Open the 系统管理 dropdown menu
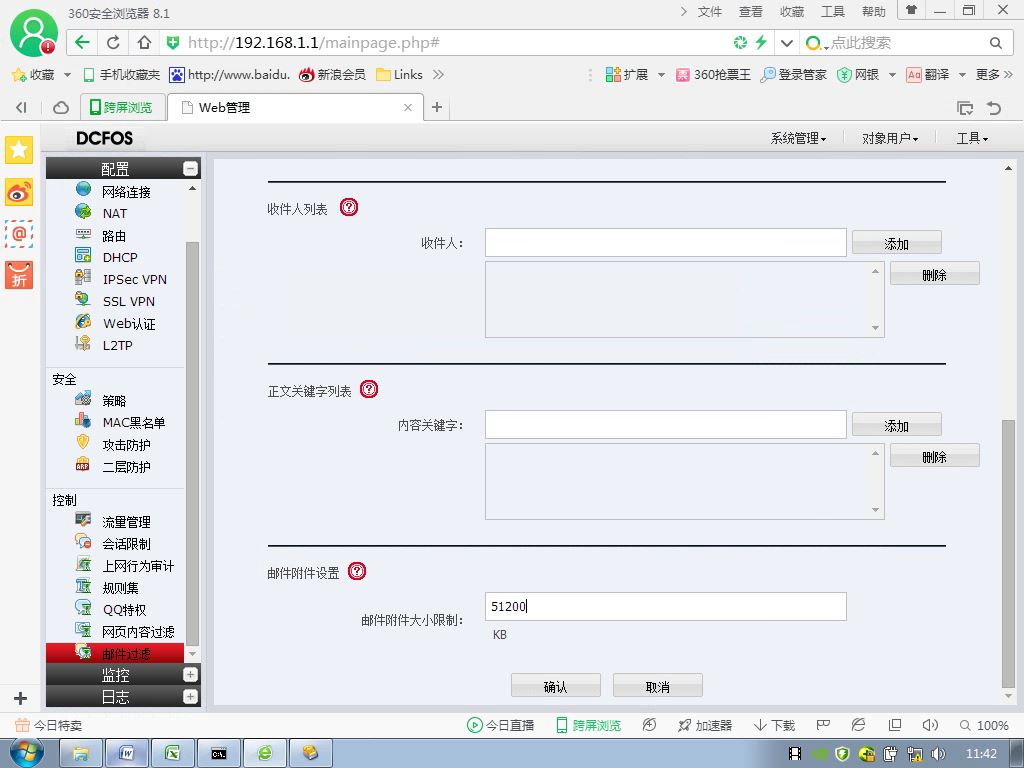 [798, 138]
